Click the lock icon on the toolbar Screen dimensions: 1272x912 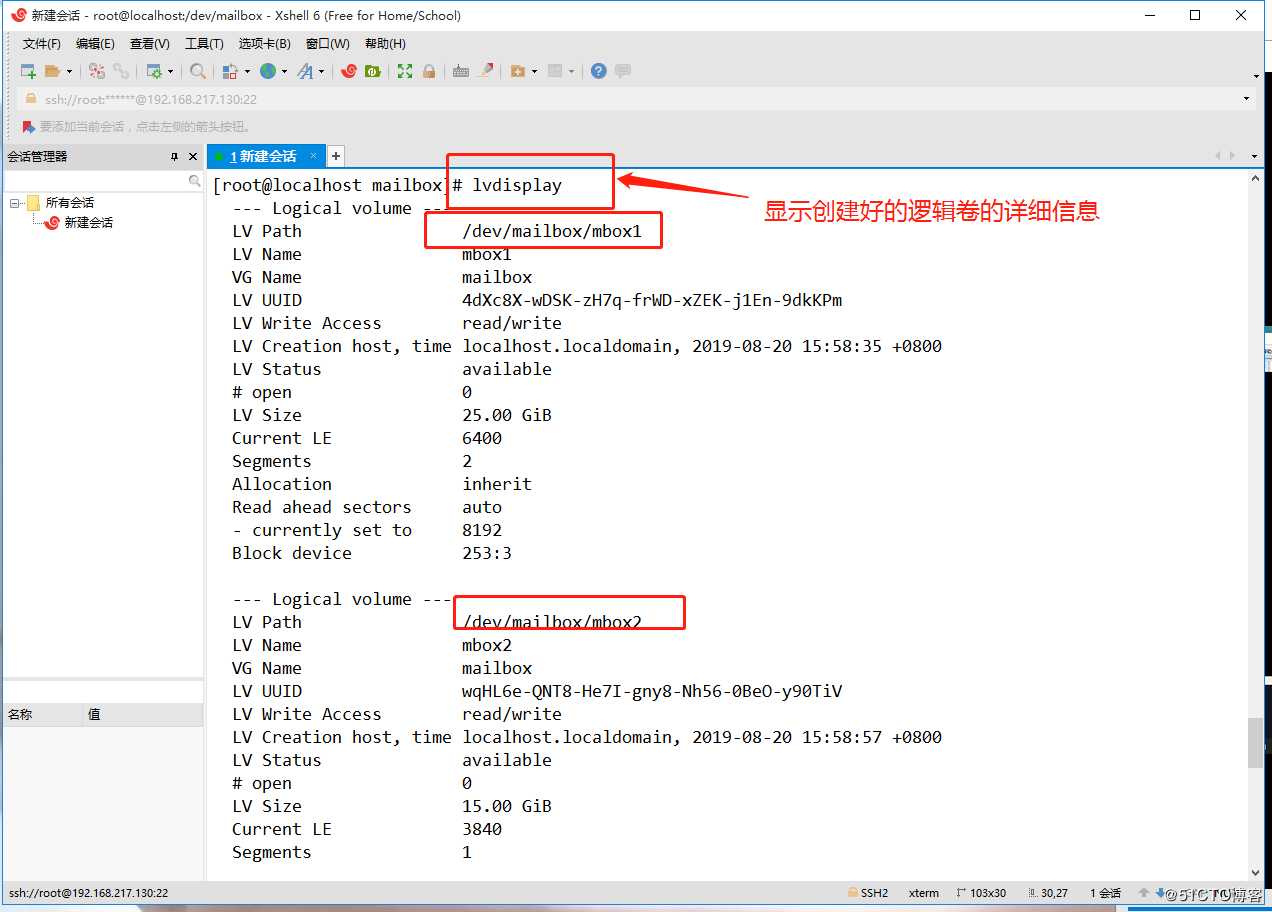click(427, 71)
